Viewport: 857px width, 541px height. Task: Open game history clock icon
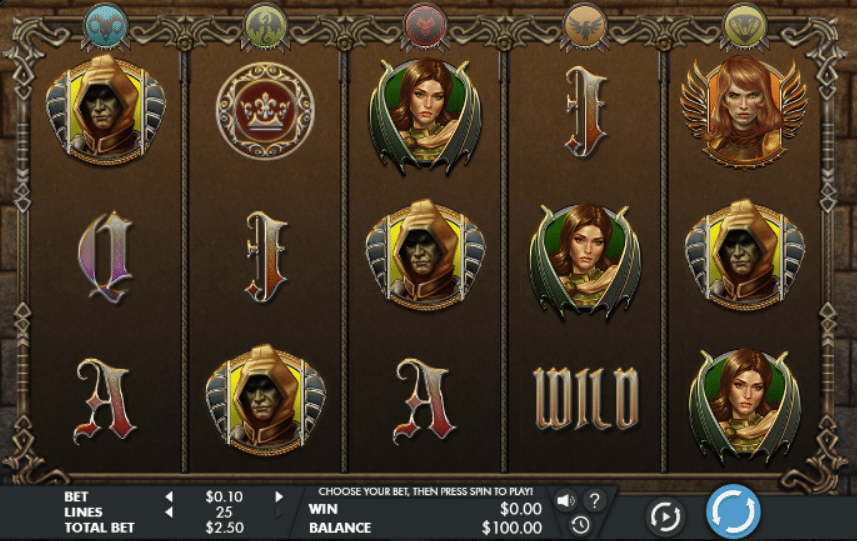point(580,525)
